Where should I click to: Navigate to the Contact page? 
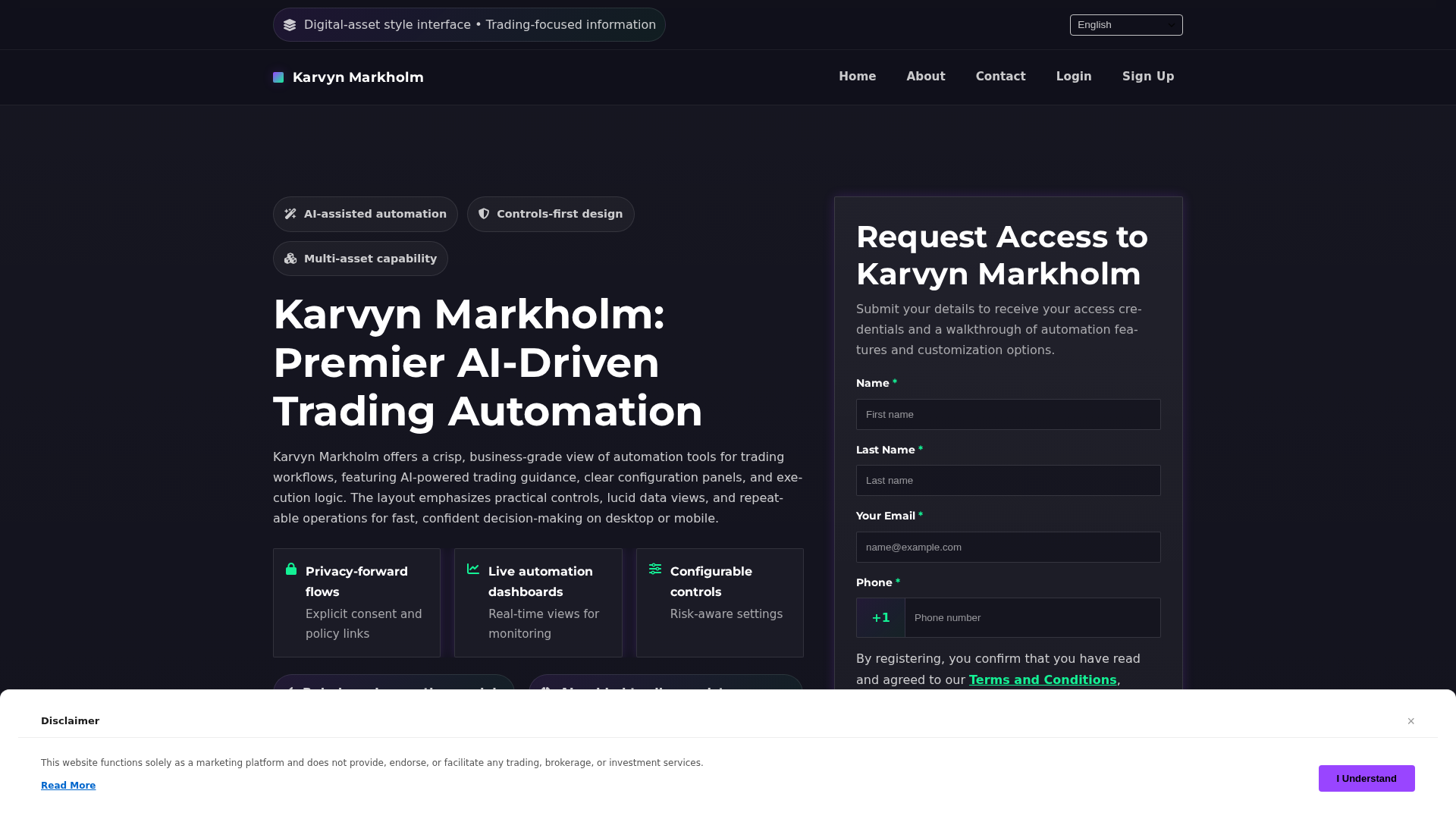1001,77
